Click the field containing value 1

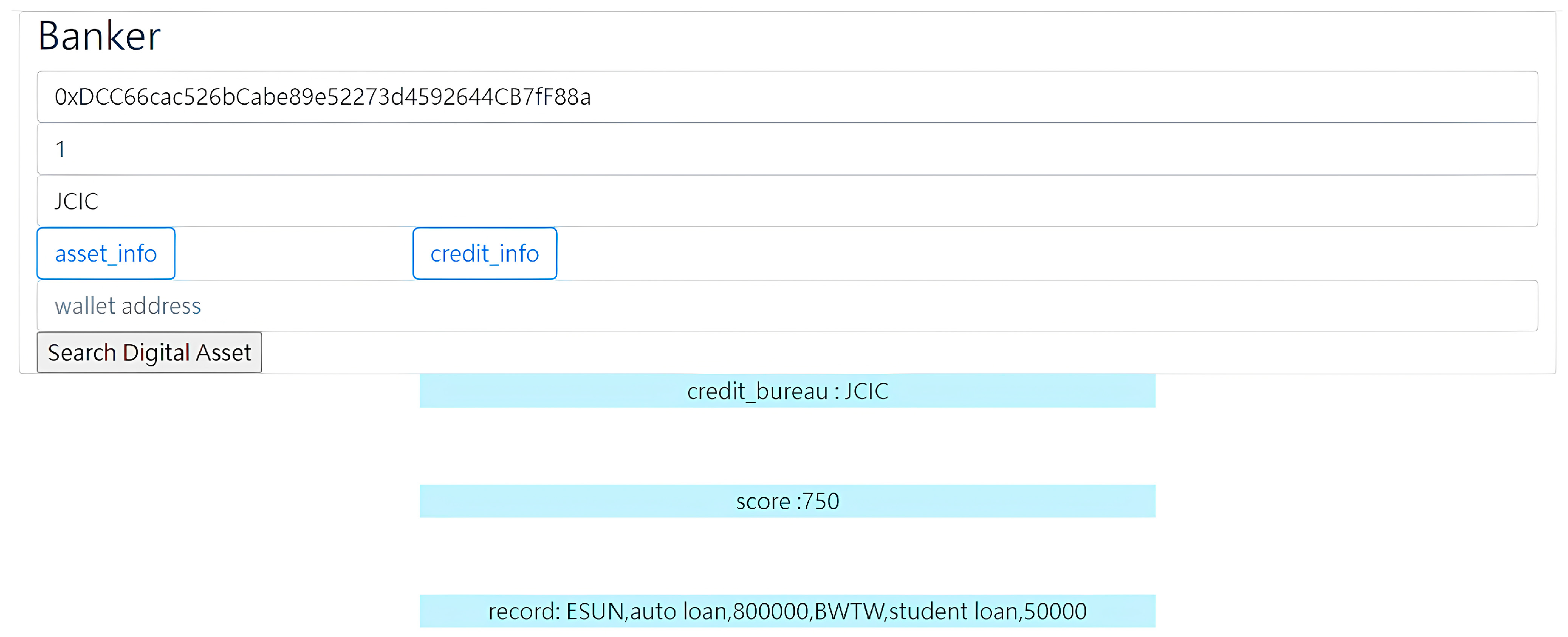tap(787, 149)
